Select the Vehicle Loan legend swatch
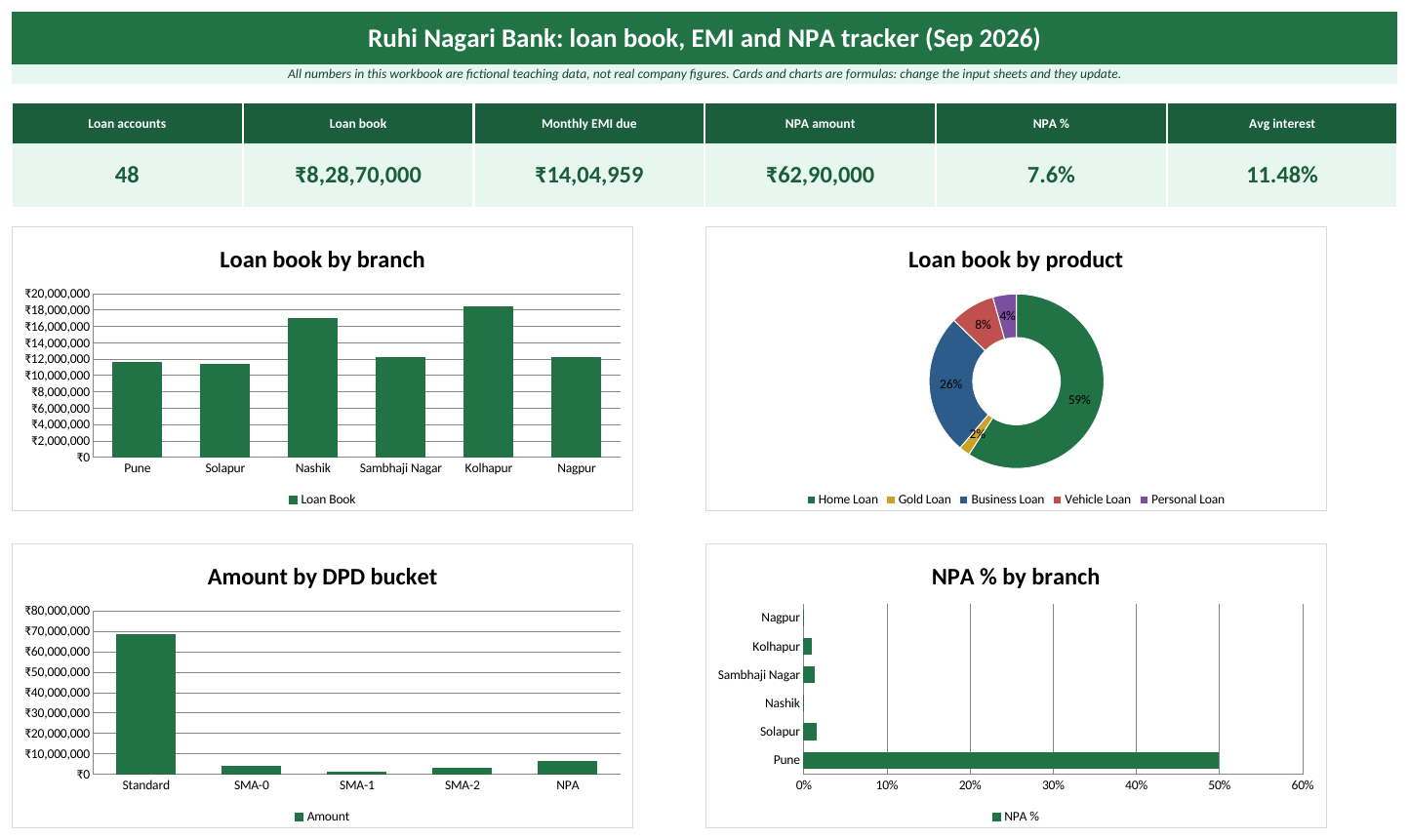1409x840 pixels. coord(1058,500)
